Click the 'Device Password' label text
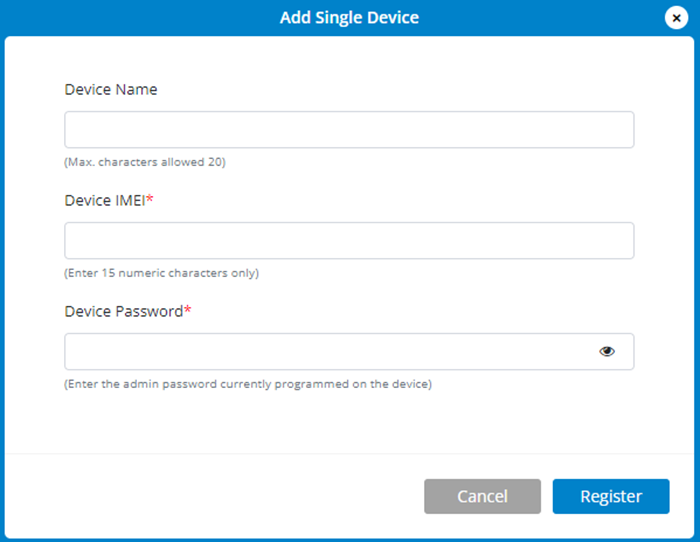Screen dimensions: 700x542 [x=124, y=311]
